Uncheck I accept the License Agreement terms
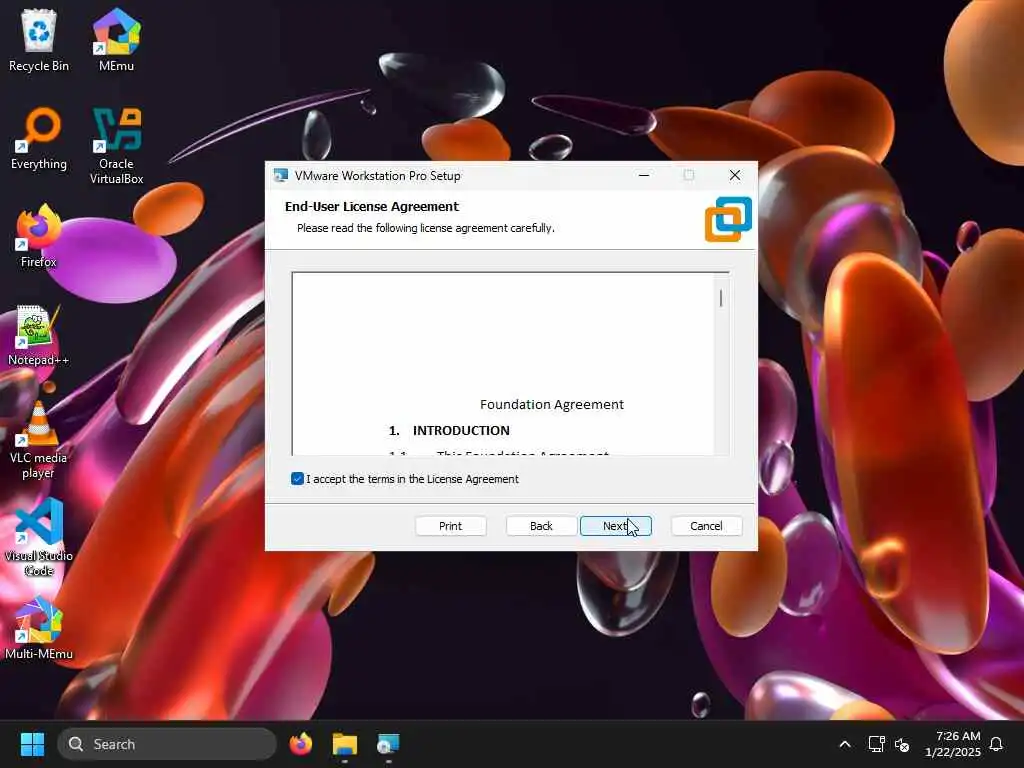Screen dimensions: 1024x768 (x=297, y=479)
